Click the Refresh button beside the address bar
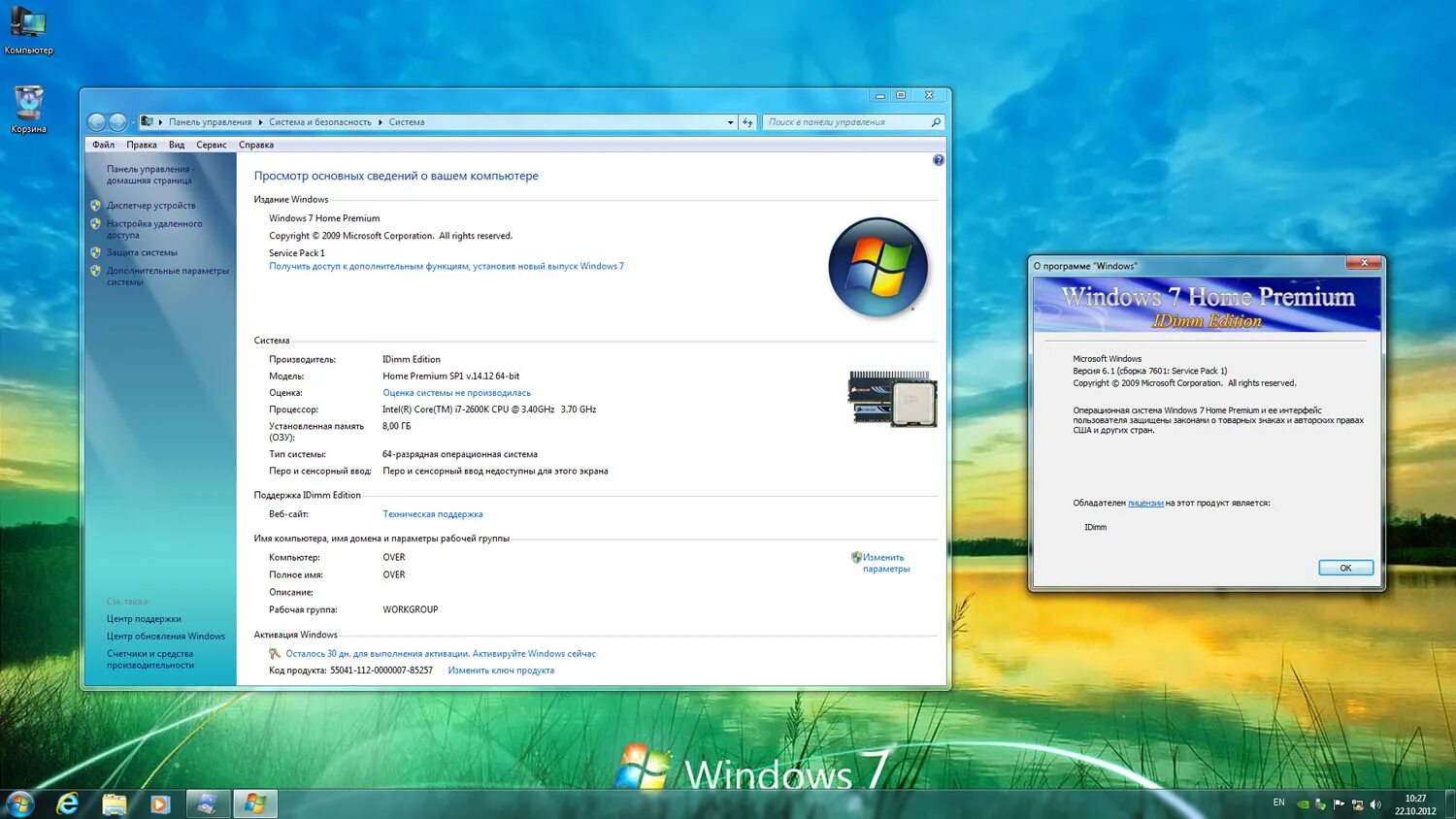1456x819 pixels. [x=747, y=121]
